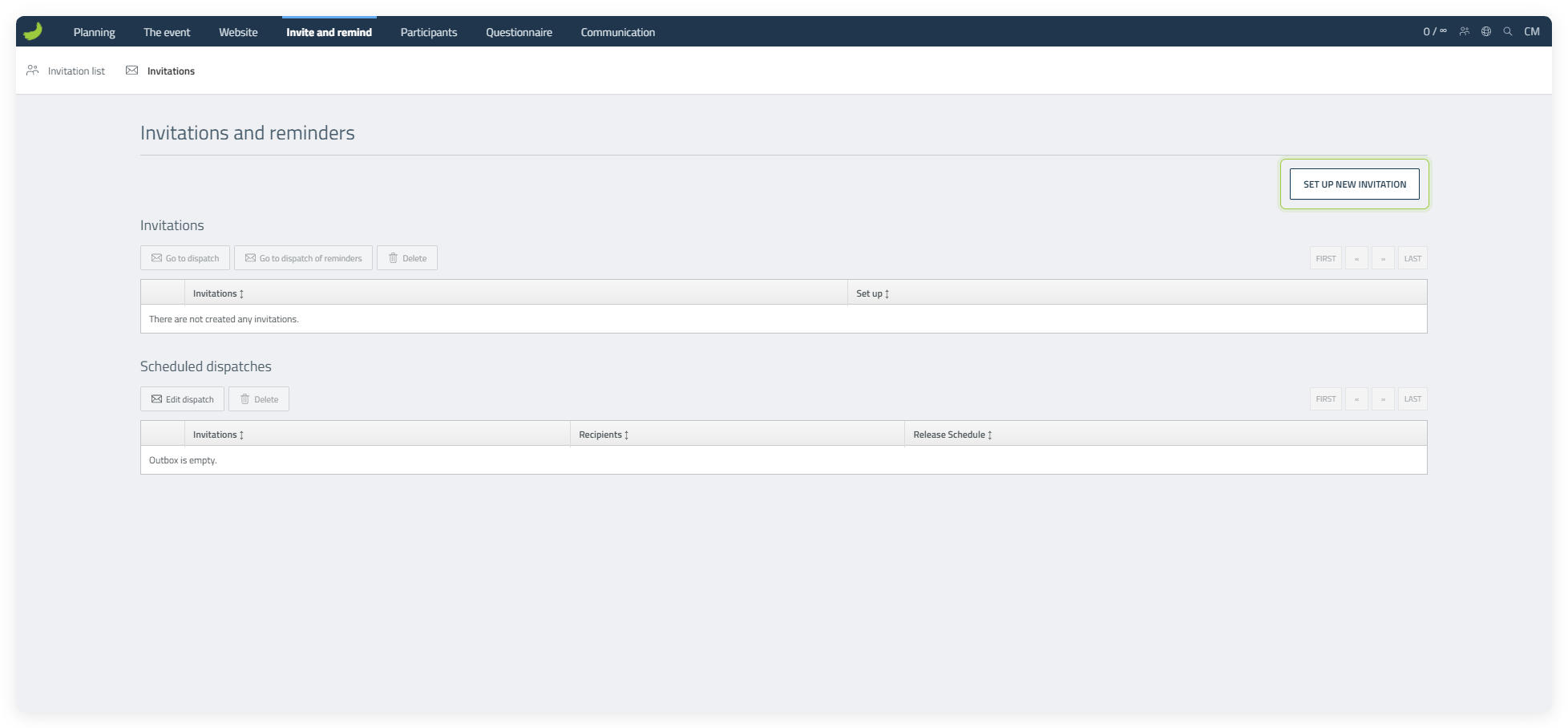Viewport: 1568px width, 728px height.
Task: Switch to Invitations sub-tab
Action: (160, 71)
